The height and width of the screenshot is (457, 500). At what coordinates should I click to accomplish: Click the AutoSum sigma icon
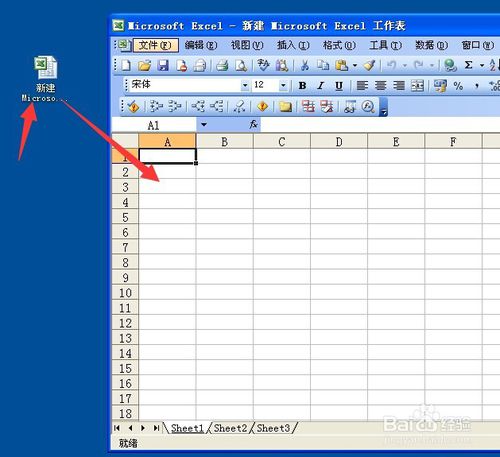point(468,65)
